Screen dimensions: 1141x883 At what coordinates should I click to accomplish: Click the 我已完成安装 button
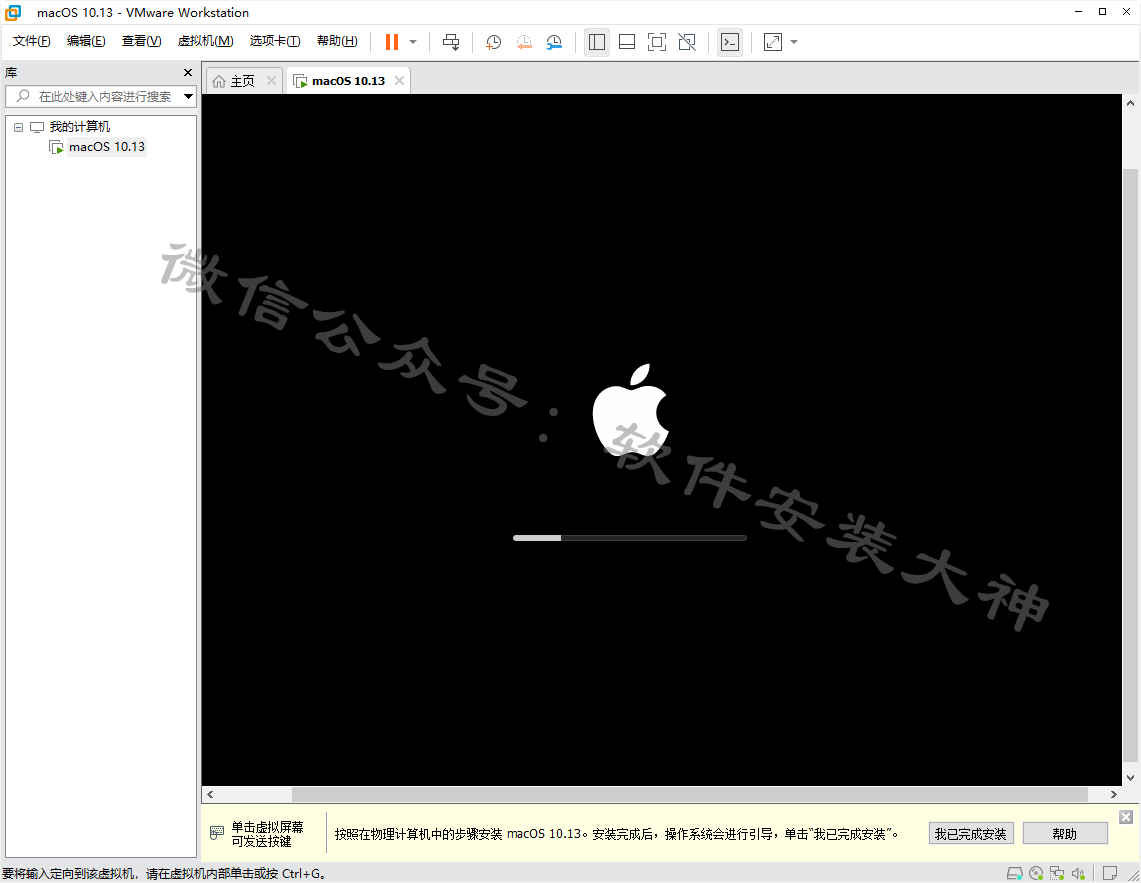[971, 833]
